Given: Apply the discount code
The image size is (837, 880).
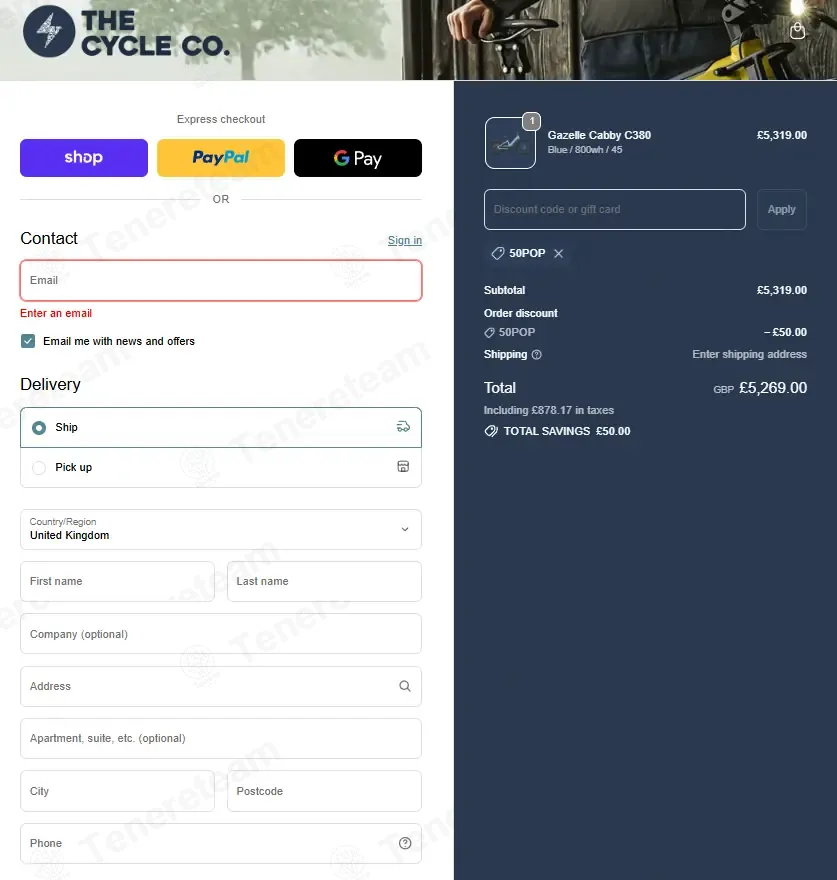Looking at the screenshot, I should (781, 209).
